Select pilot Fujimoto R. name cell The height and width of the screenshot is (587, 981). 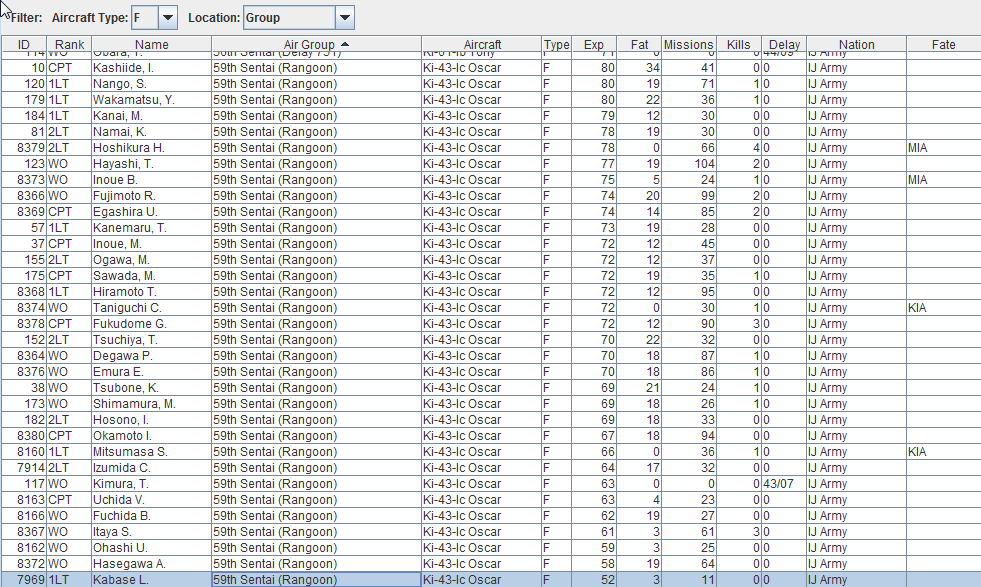[151, 196]
